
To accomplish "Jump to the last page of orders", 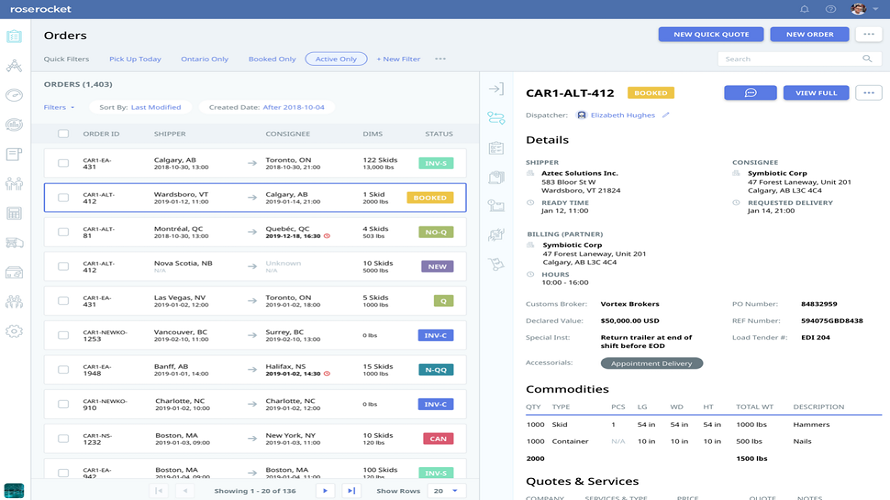I will point(351,491).
